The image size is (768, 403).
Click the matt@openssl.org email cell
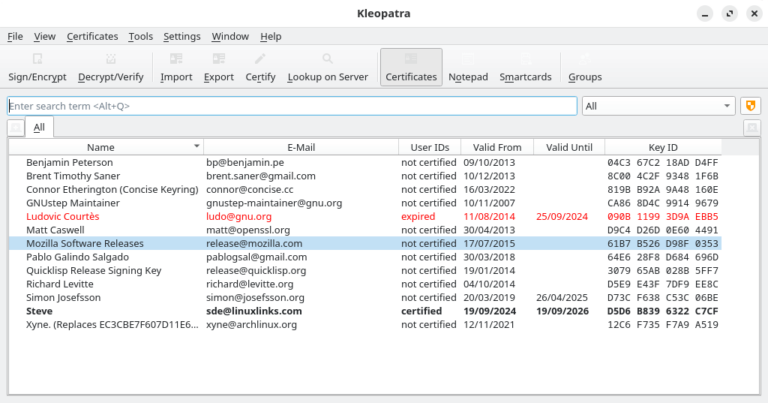point(248,230)
